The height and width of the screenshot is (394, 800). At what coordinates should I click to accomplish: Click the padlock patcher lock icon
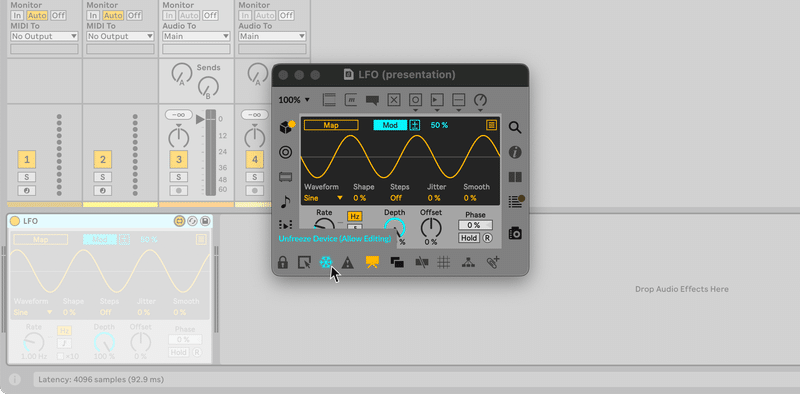pyautogui.click(x=282, y=262)
